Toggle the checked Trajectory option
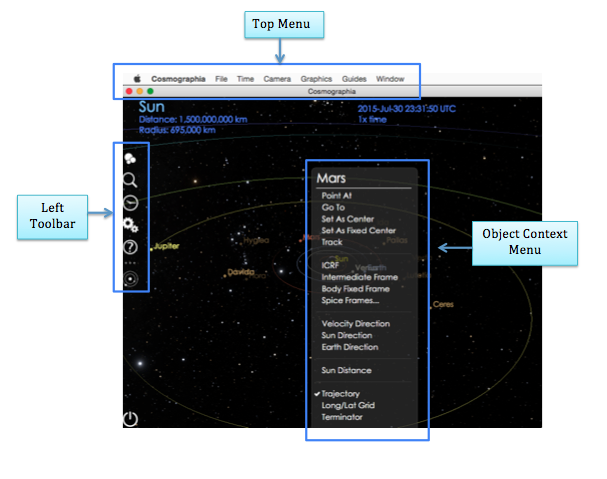Viewport: 607px width, 479px height. click(x=340, y=394)
